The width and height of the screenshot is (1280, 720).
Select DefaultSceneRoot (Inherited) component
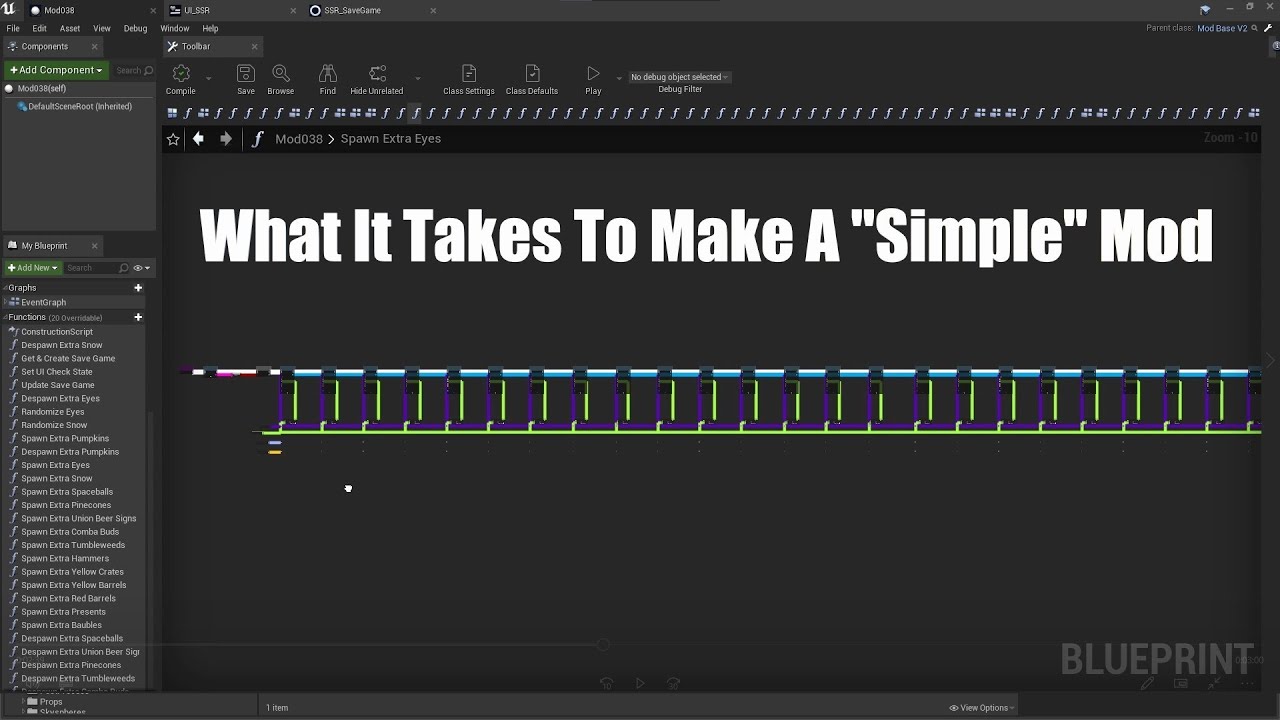coord(80,106)
